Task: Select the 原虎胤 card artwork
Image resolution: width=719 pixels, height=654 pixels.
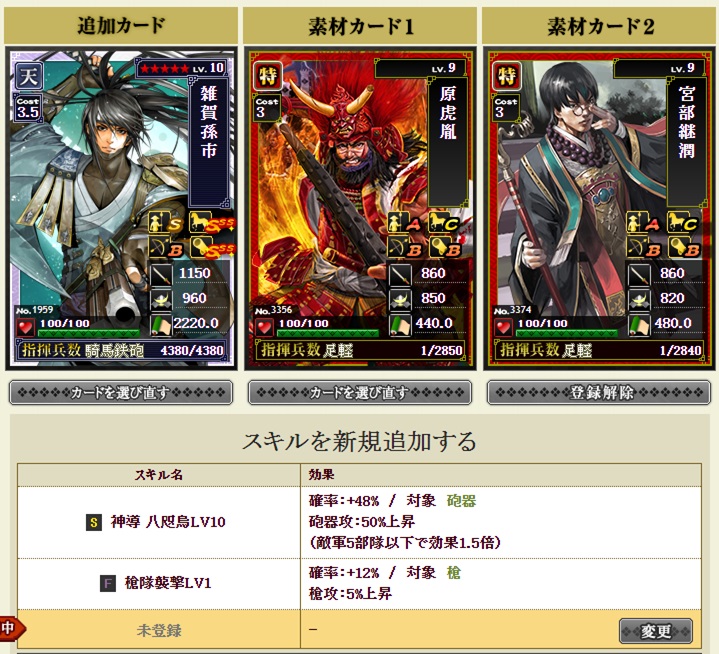Action: click(x=360, y=209)
